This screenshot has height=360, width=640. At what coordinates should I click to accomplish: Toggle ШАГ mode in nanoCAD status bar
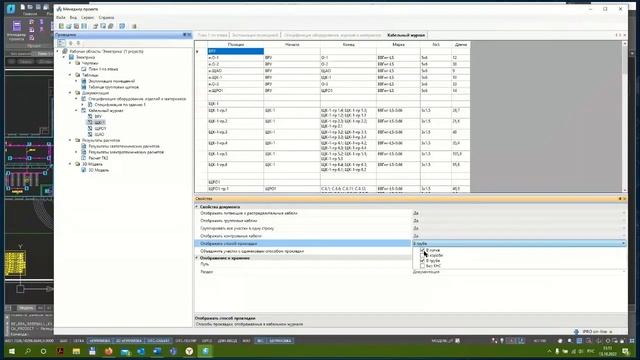[64, 341]
